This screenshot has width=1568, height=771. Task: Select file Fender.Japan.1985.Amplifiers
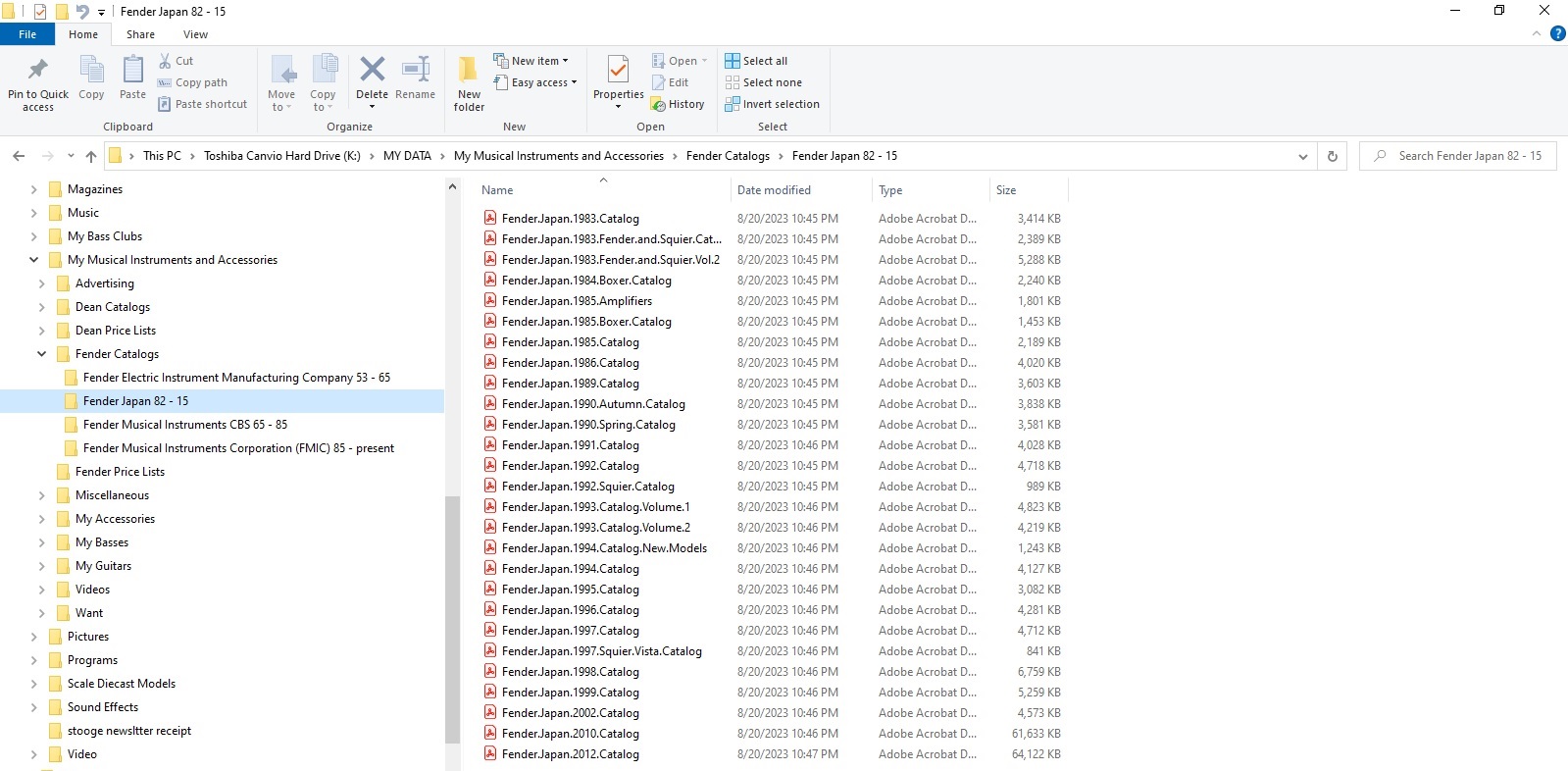pyautogui.click(x=577, y=301)
